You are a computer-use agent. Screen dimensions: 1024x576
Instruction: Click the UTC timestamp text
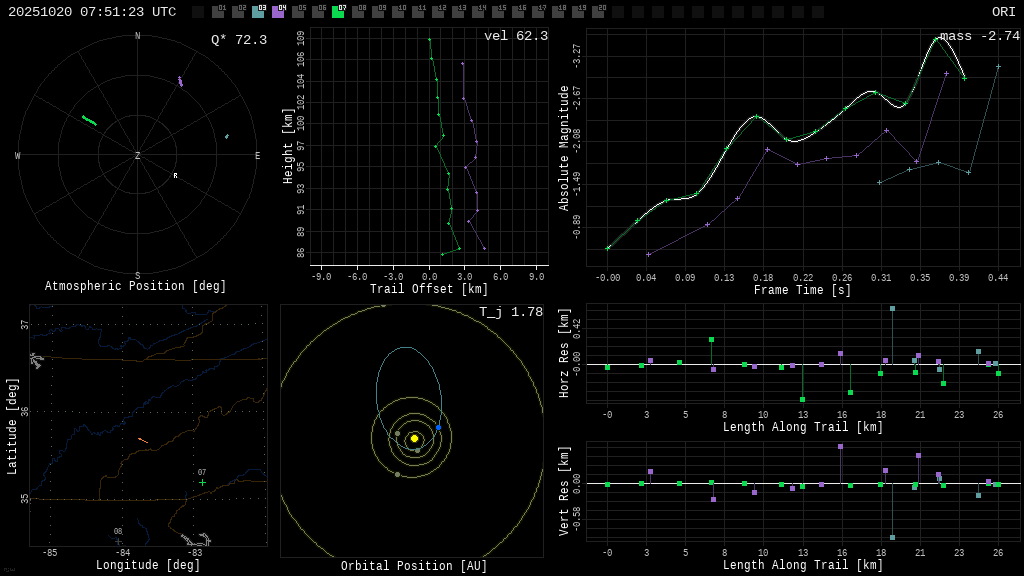[x=92, y=12]
